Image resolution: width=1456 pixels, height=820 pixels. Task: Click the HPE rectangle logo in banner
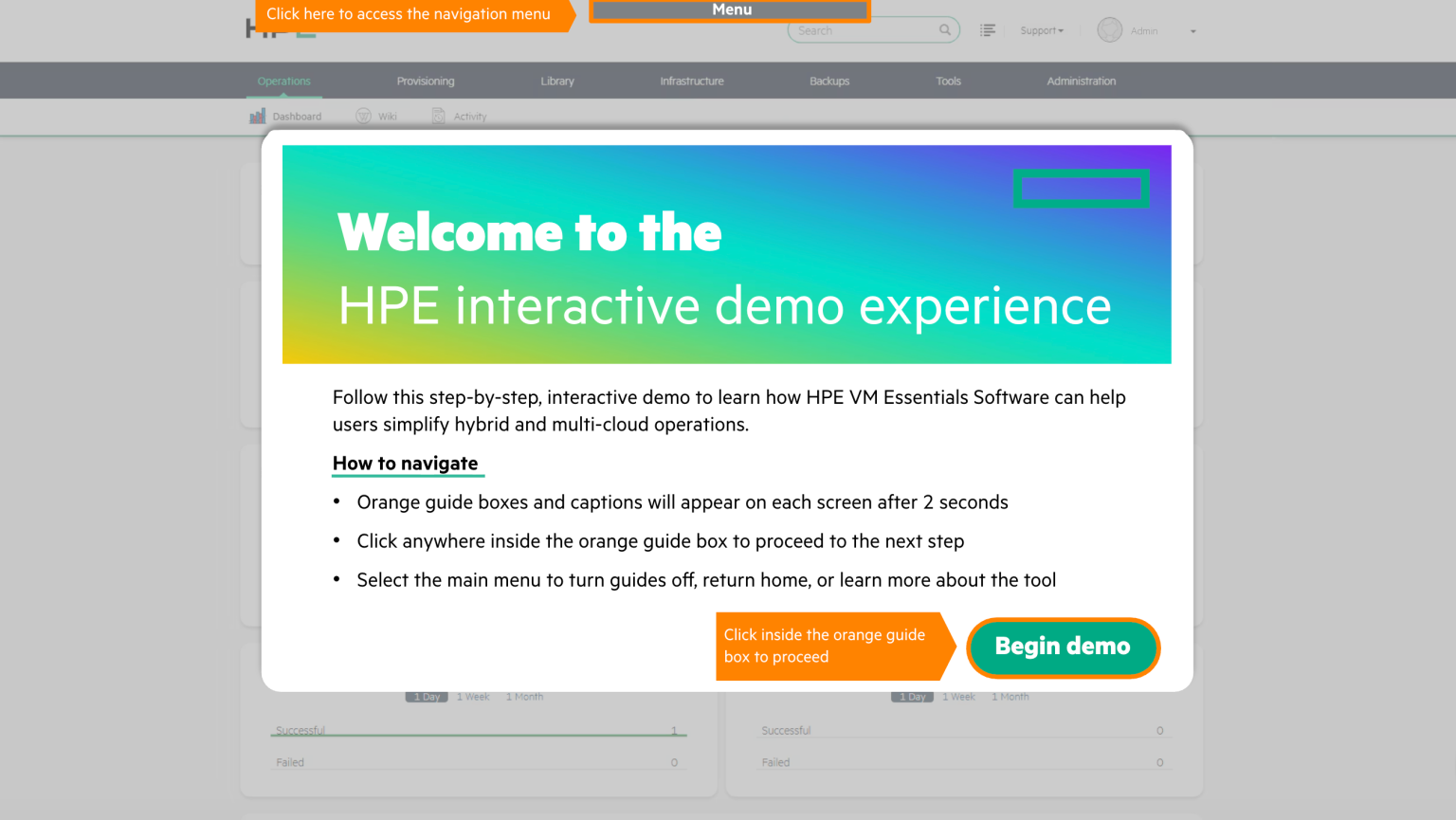[1081, 188]
